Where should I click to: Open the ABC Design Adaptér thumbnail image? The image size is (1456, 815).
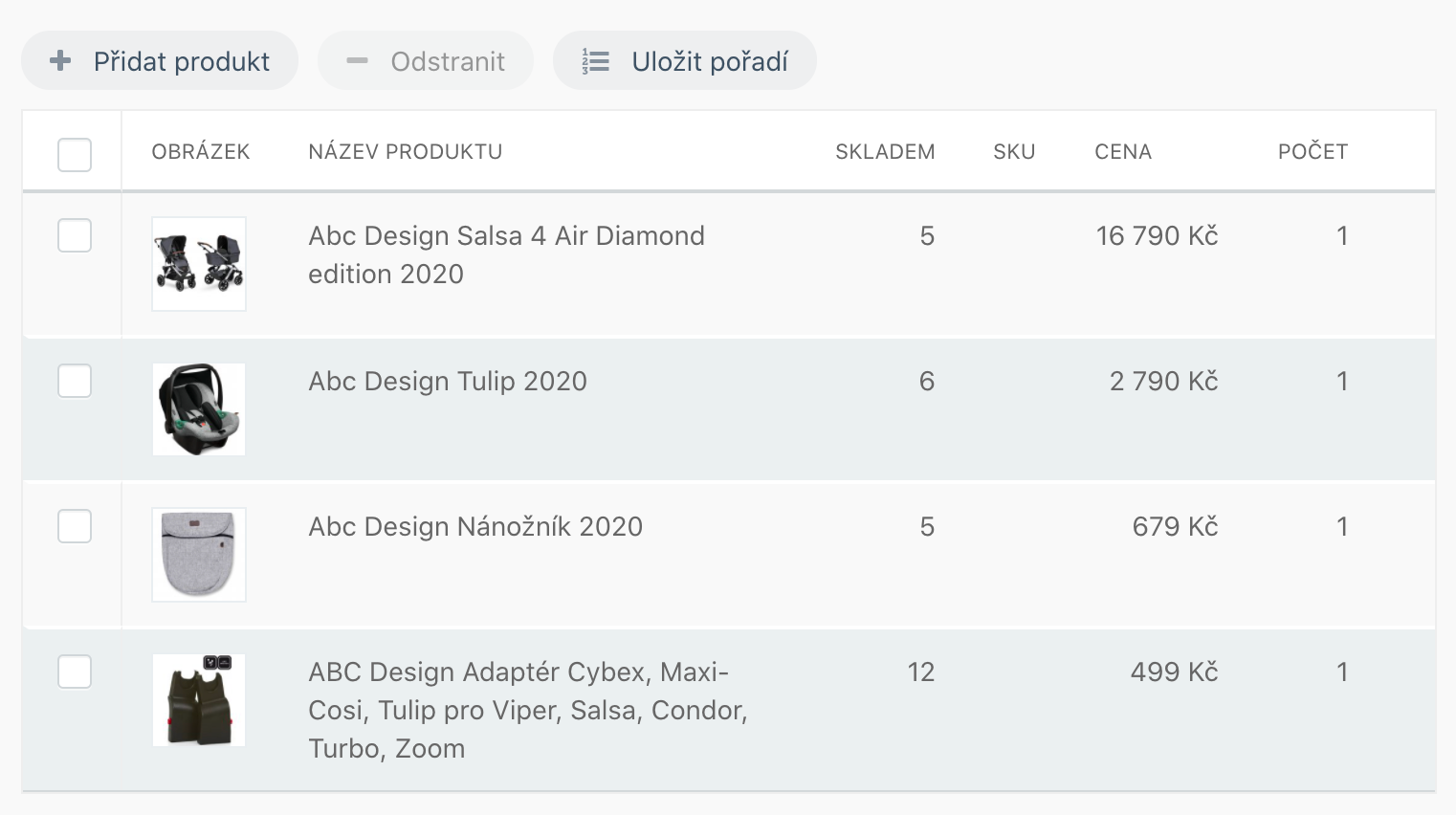pos(199,700)
